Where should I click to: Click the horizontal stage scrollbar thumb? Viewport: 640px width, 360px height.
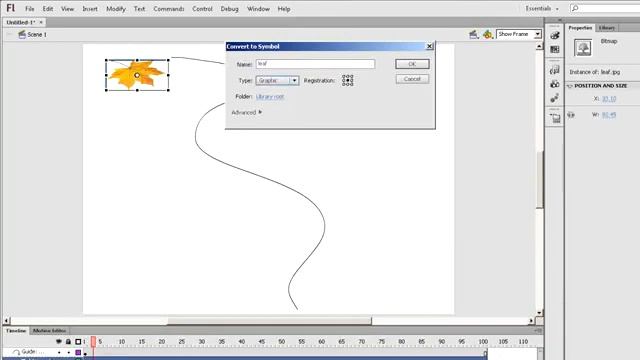(x=269, y=321)
